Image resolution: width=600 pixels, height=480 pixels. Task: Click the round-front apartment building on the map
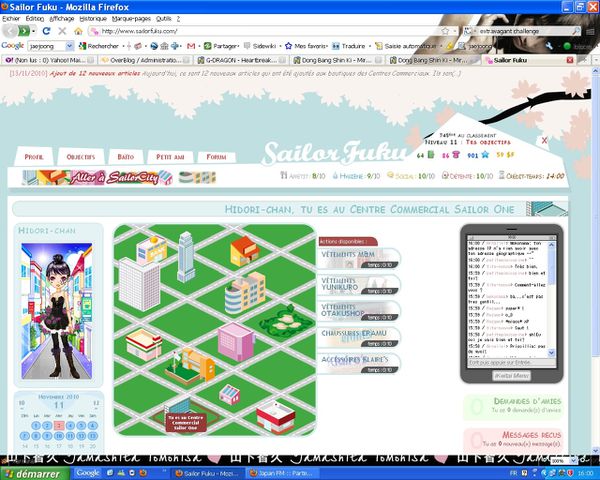(245, 293)
